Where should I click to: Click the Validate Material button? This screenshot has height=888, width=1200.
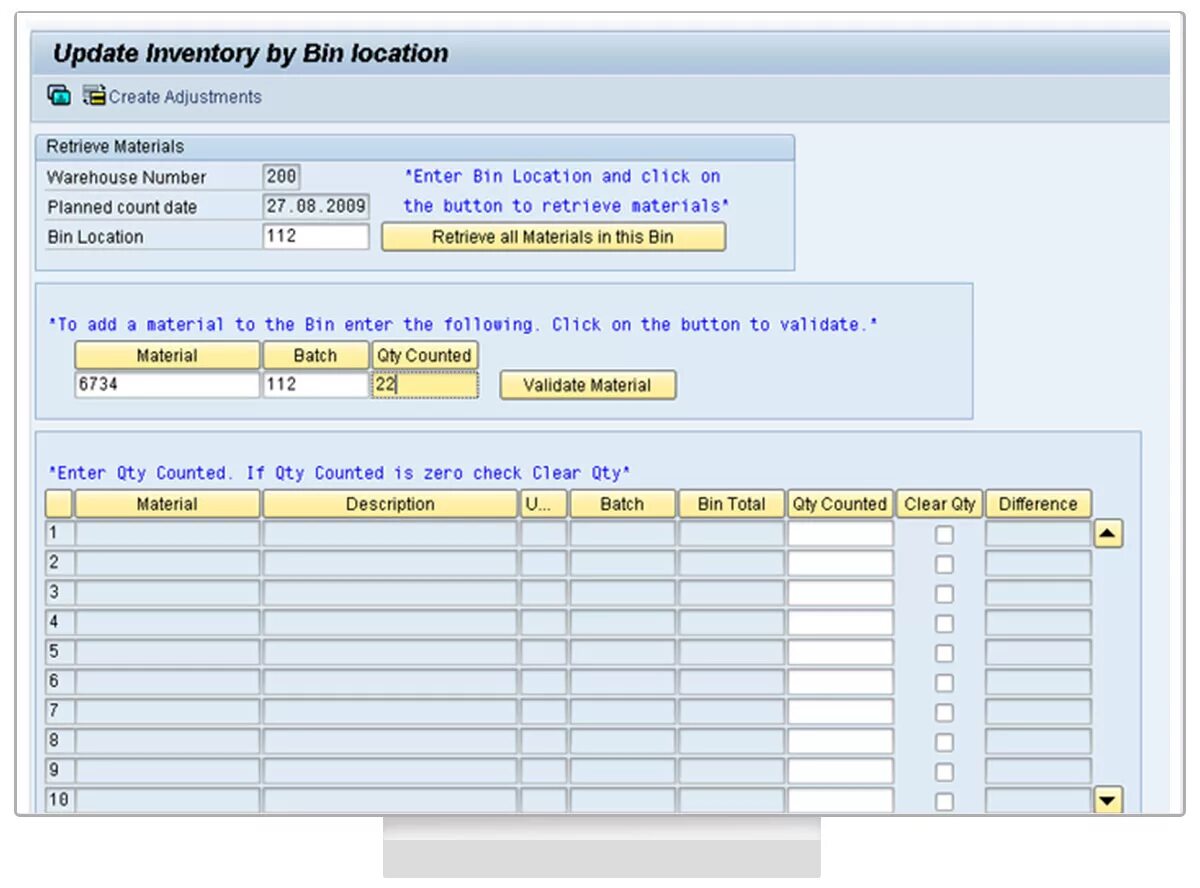[587, 385]
